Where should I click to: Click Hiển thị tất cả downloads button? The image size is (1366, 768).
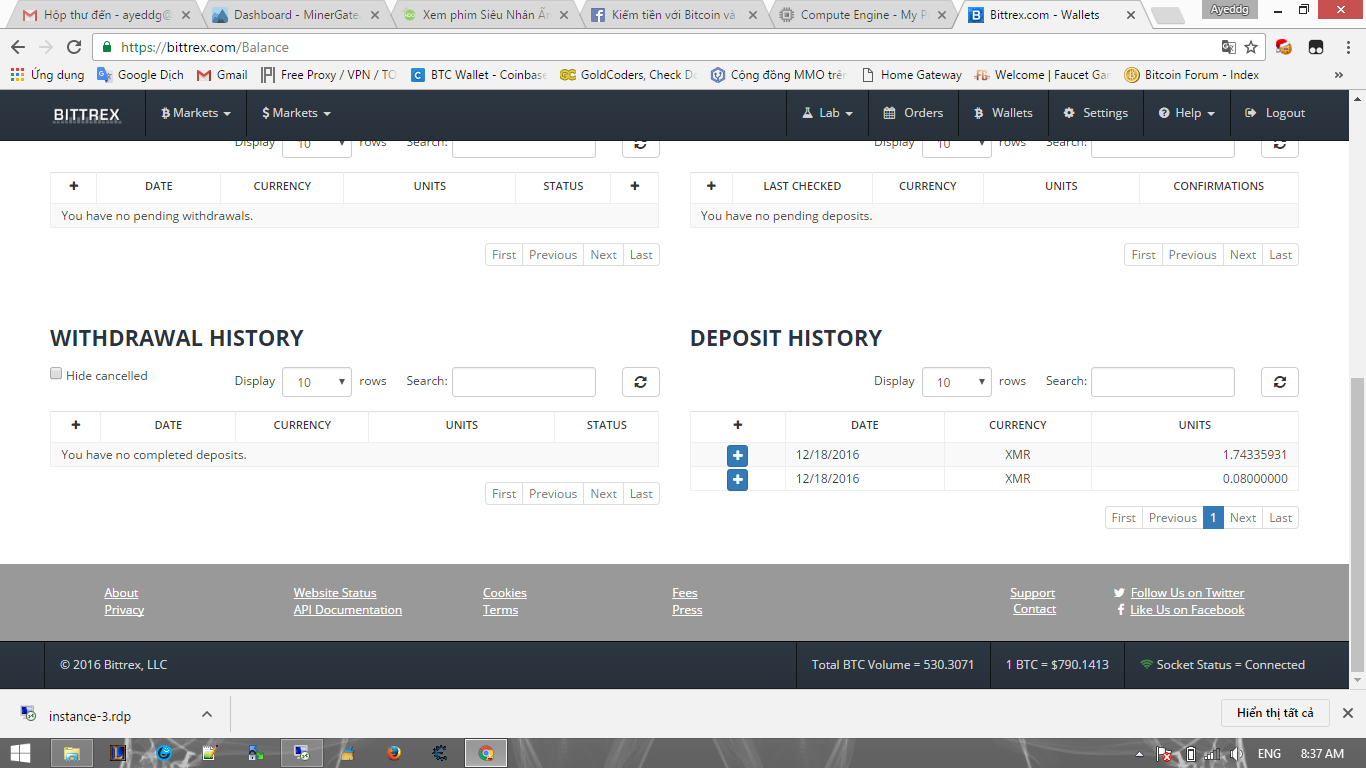click(1275, 713)
